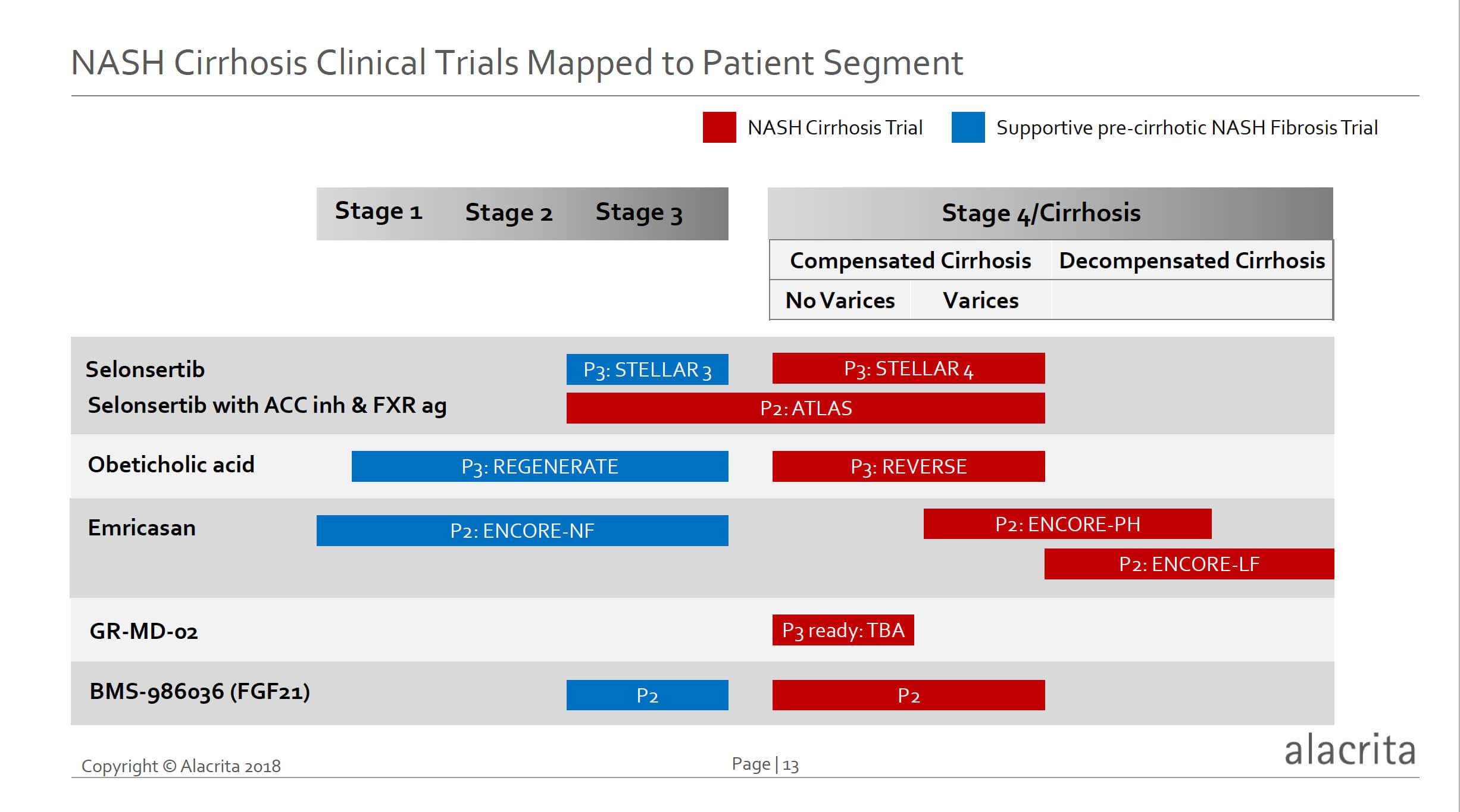
Task: Click the red NASH Cirrhosis Trial legend swatch
Action: pyautogui.click(x=719, y=127)
